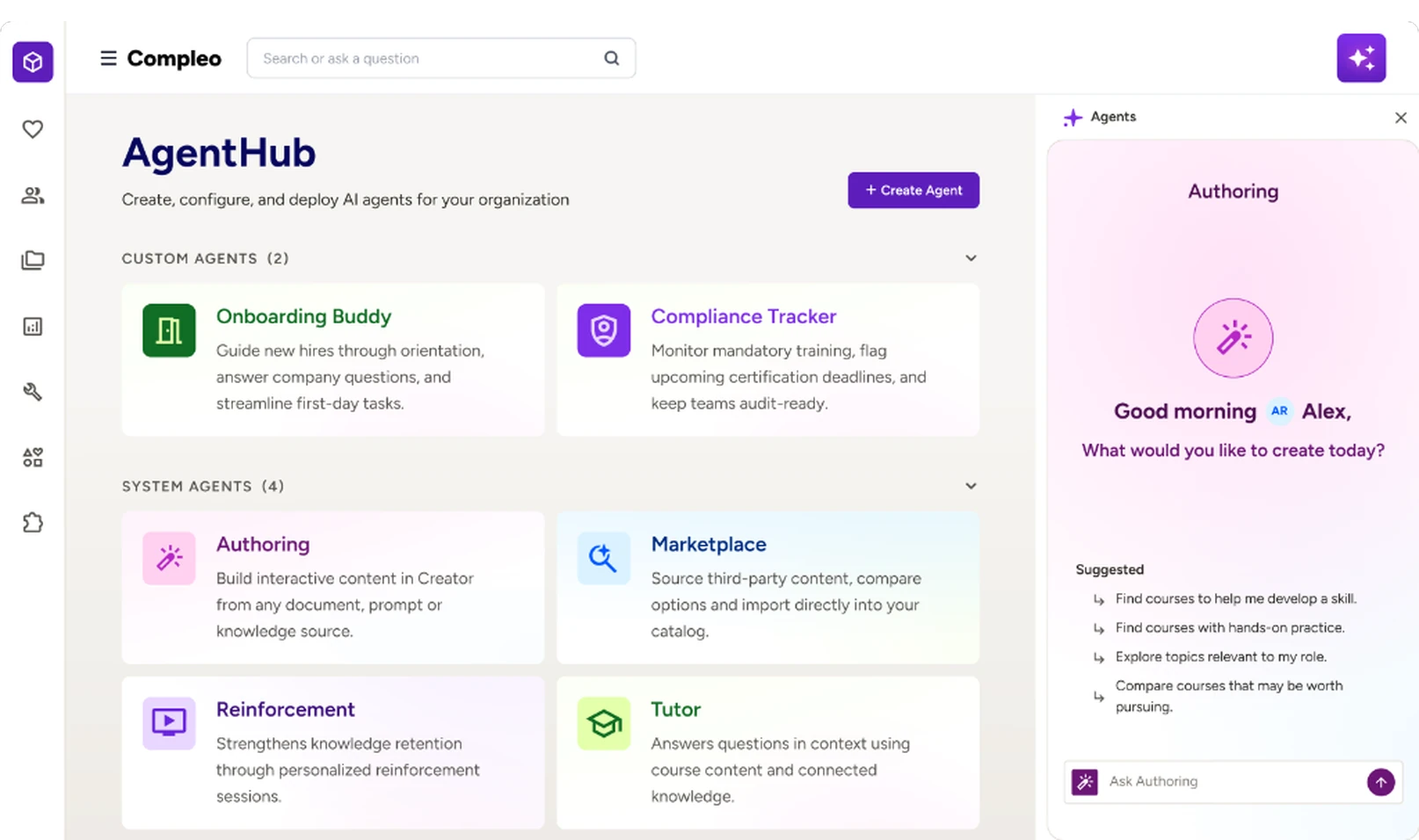Send message with the arrow button
Image resolution: width=1419 pixels, height=840 pixels.
pos(1380,781)
